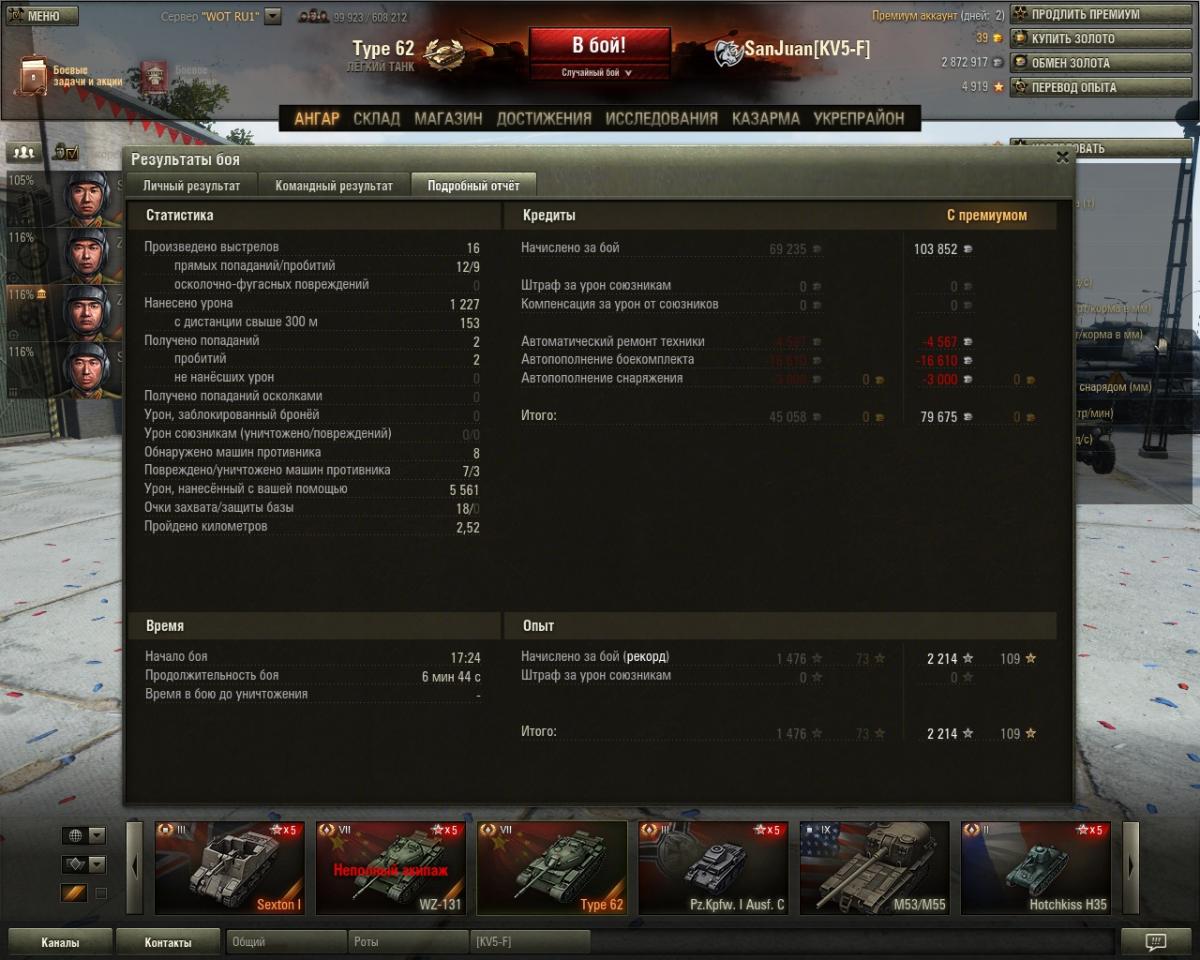
Task: Click the Type 62 mastery badge icon
Action: 443,53
